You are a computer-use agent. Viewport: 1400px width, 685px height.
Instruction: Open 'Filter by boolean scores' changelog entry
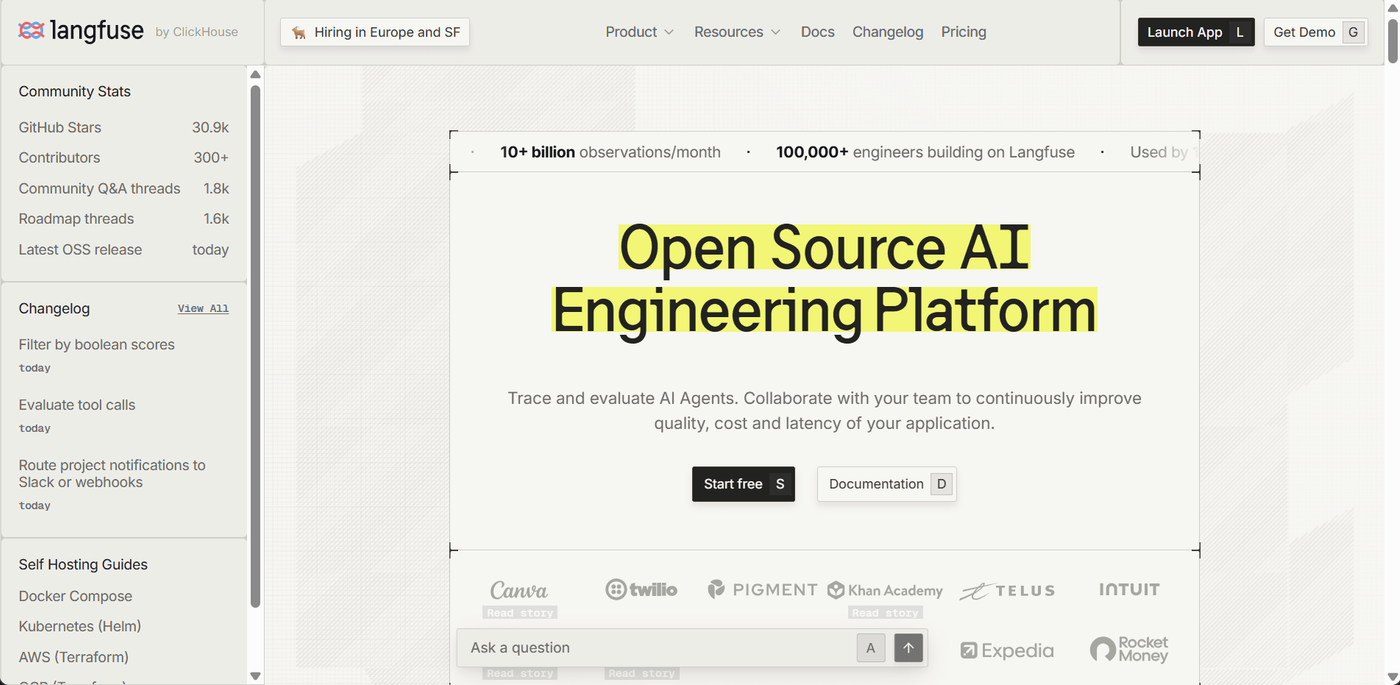pyautogui.click(x=97, y=344)
